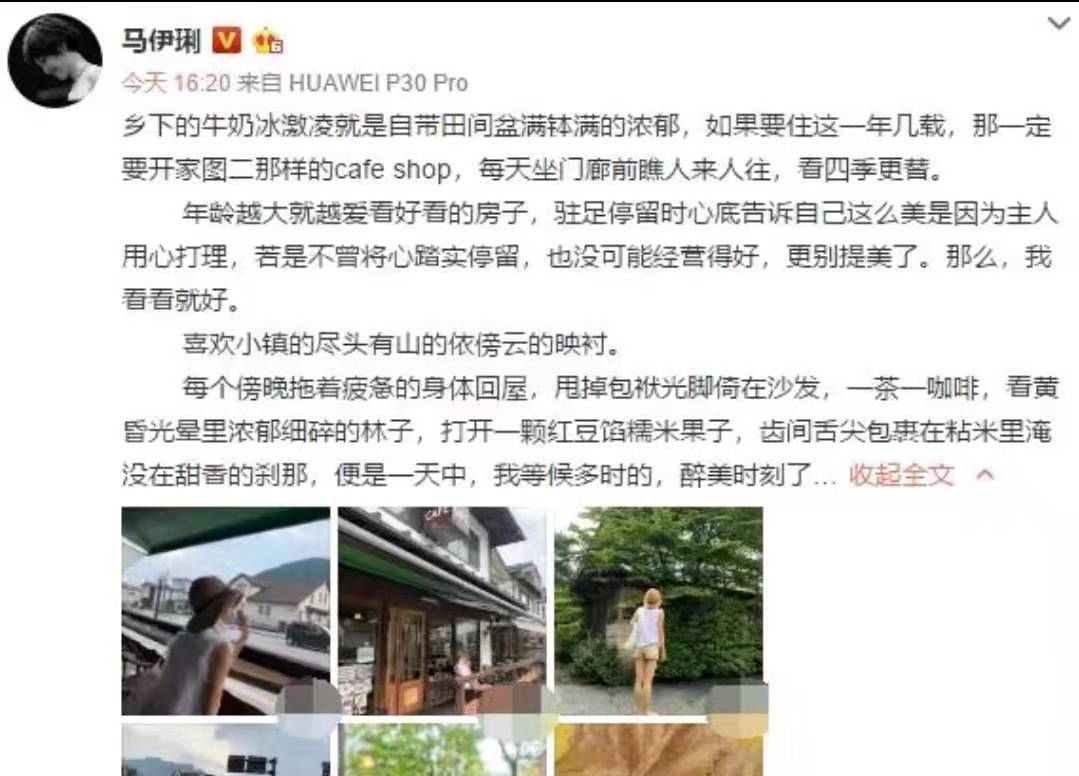The width and height of the screenshot is (1079, 776).
Task: Open the bottom-middle green tree photo
Action: 442,749
